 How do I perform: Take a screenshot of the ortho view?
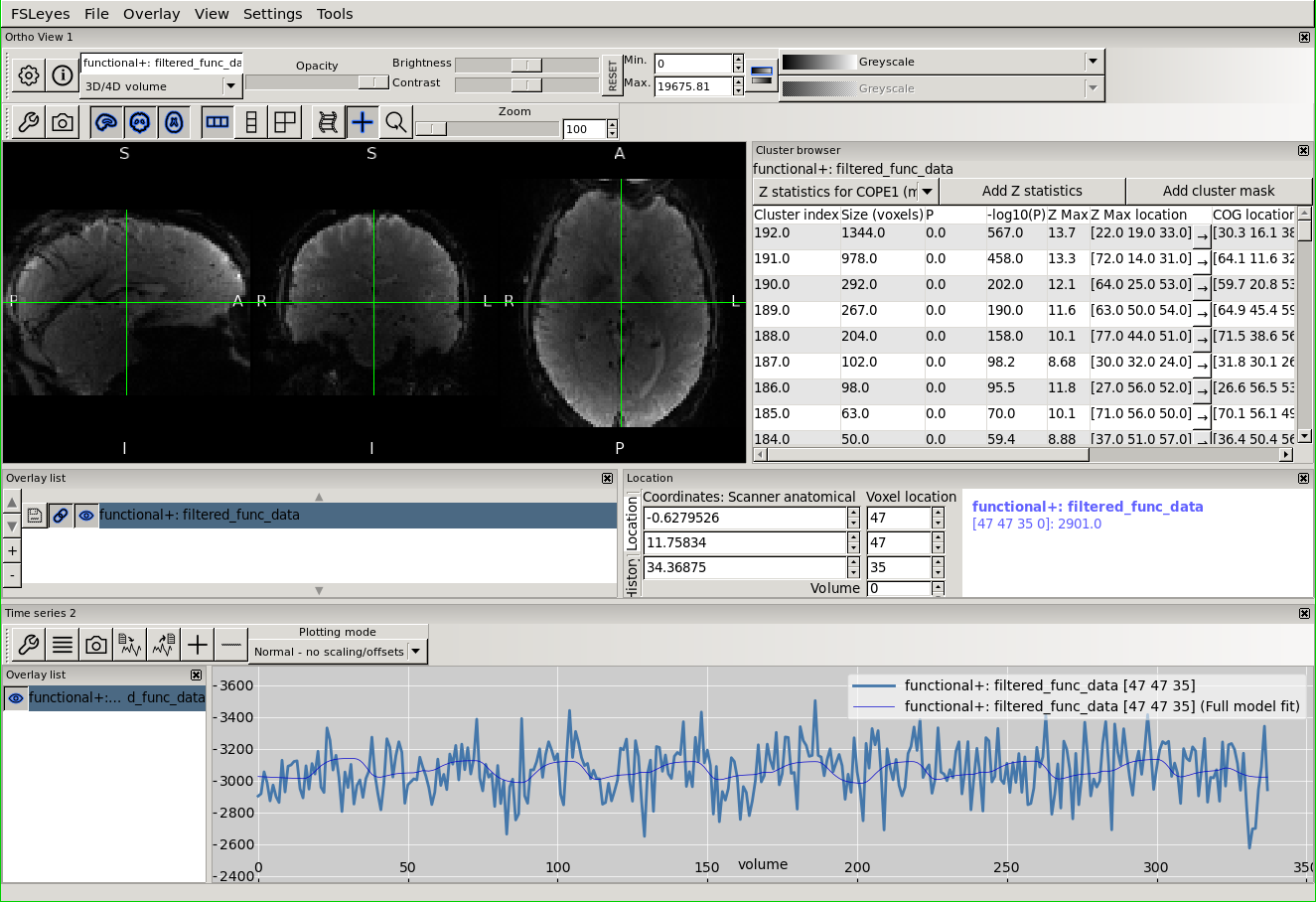63,122
